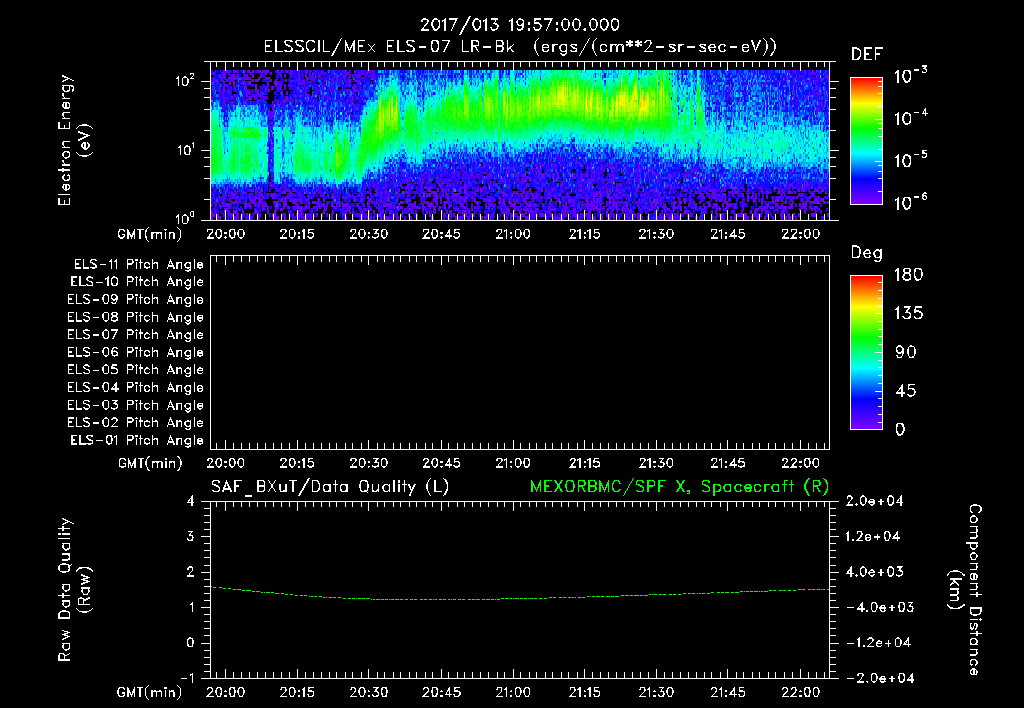
Task: Click 21:00 under the electron spectrogram
Action: (x=513, y=234)
